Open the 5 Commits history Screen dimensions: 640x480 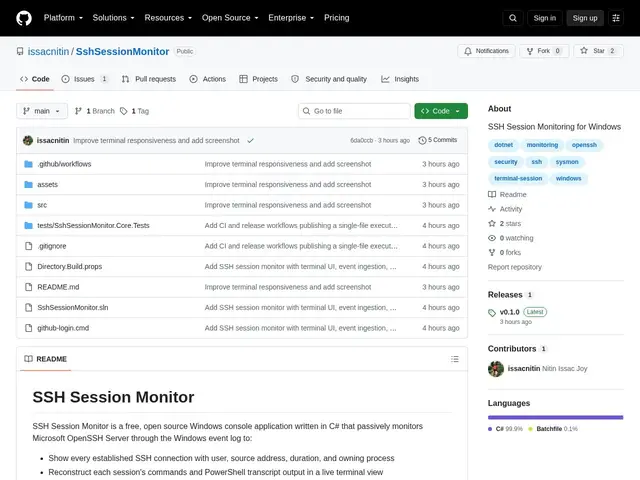[438, 140]
